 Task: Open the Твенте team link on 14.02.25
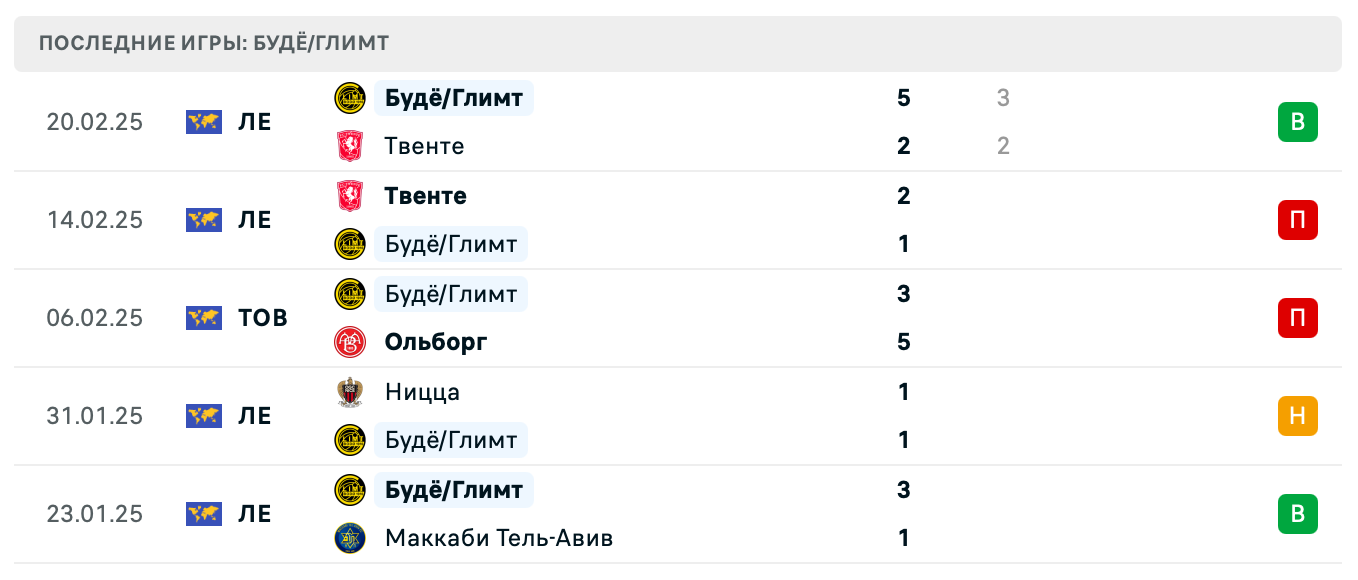pyautogui.click(x=425, y=196)
